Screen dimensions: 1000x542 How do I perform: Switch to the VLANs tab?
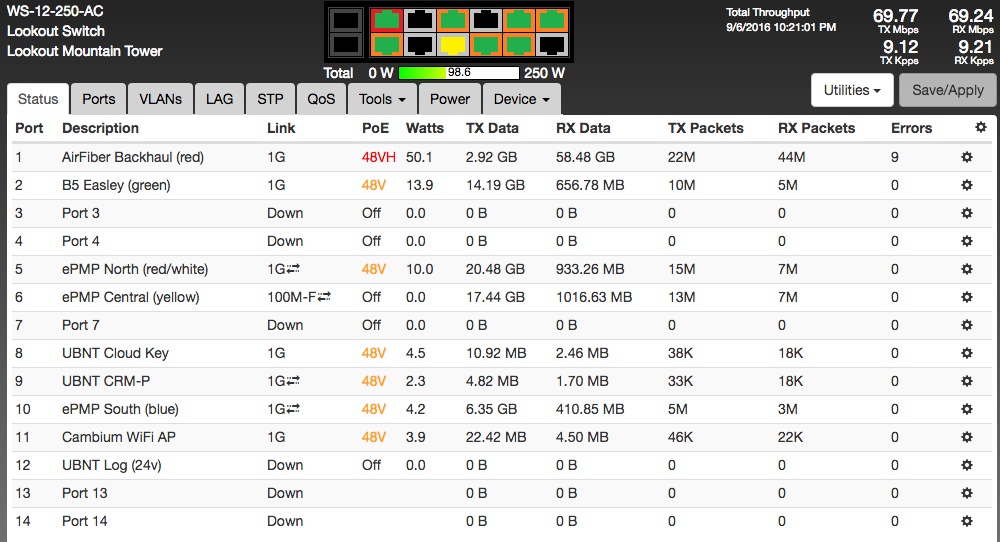[x=160, y=99]
